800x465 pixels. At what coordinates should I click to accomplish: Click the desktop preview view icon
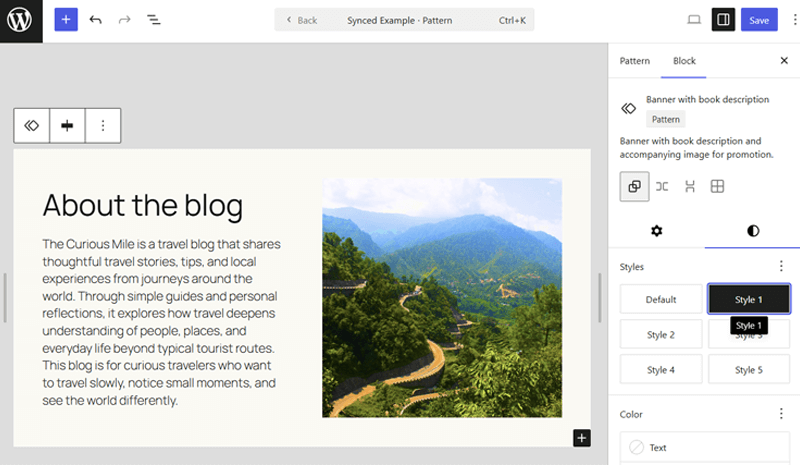694,20
